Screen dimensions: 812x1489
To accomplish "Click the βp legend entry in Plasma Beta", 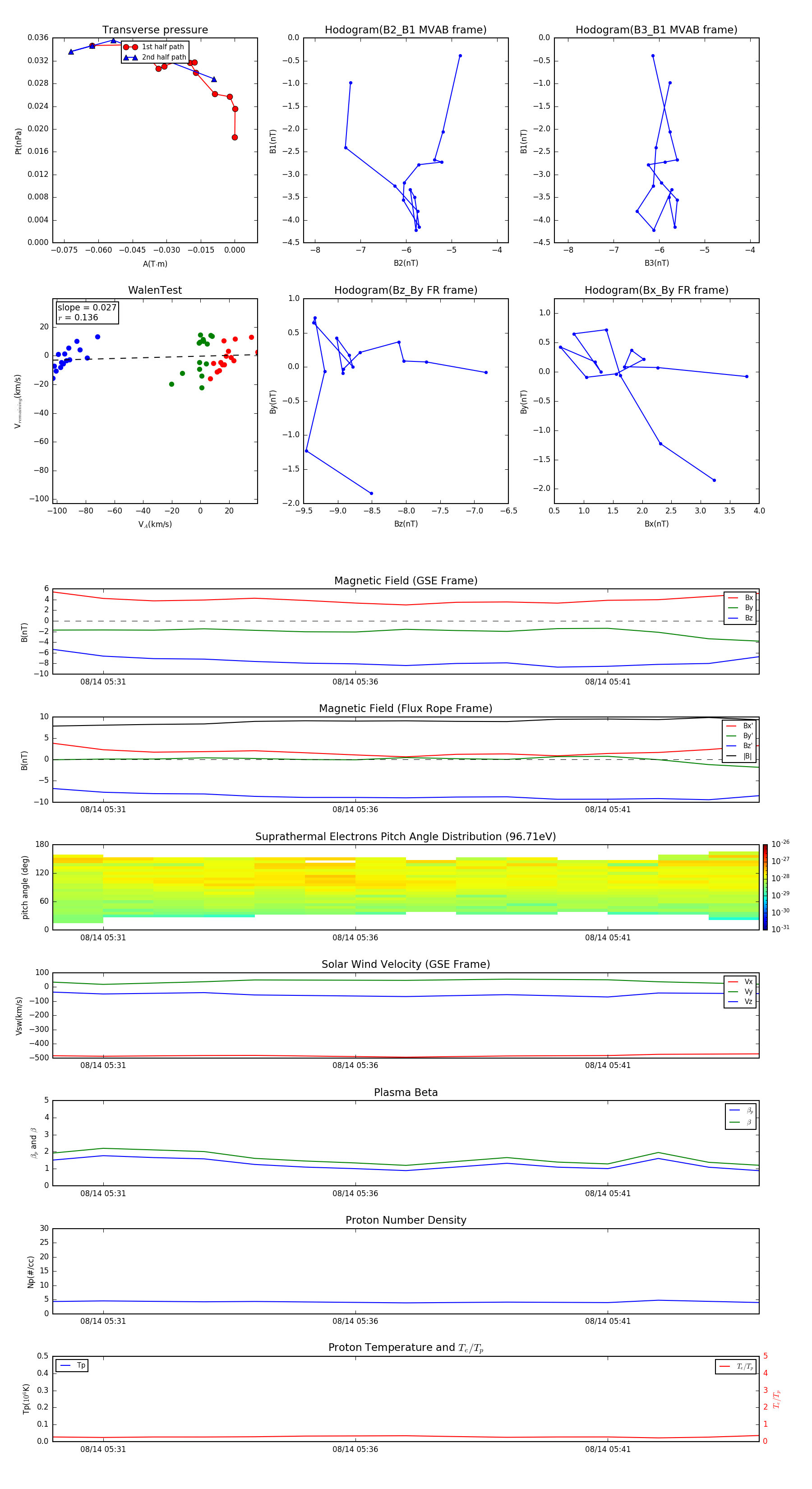I will click(742, 1110).
